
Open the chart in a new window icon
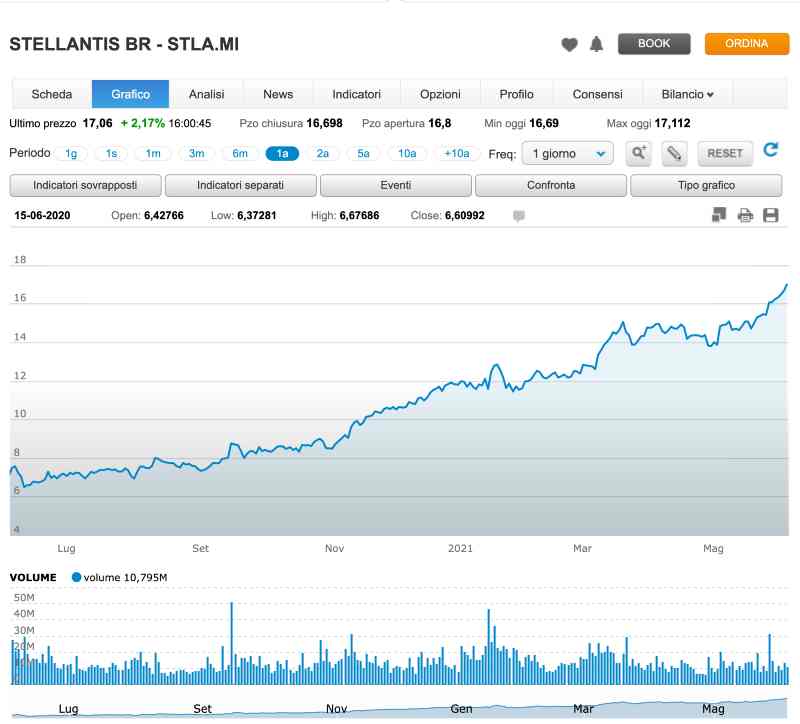coord(719,215)
